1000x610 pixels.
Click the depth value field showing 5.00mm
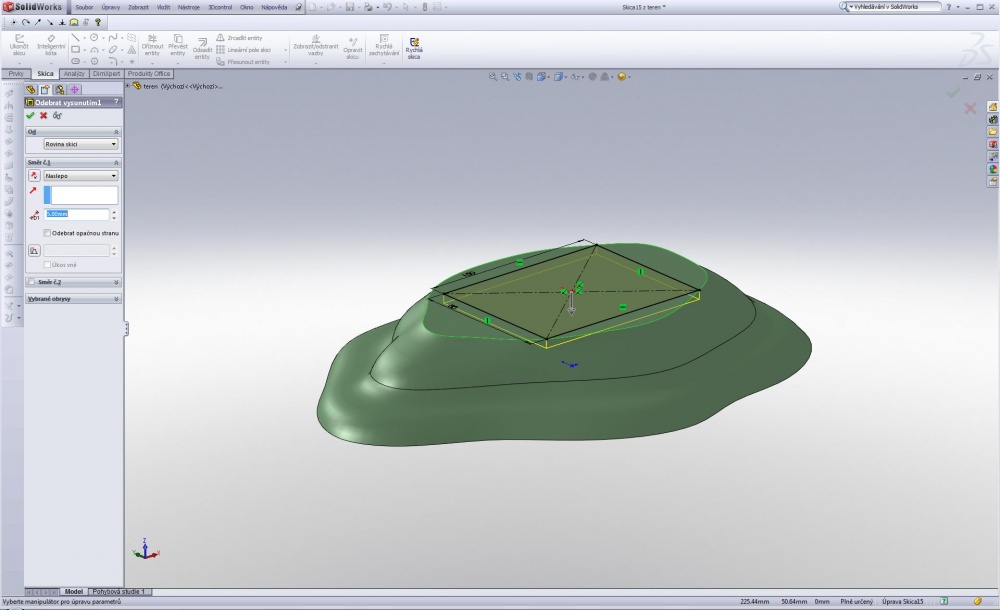(x=77, y=214)
